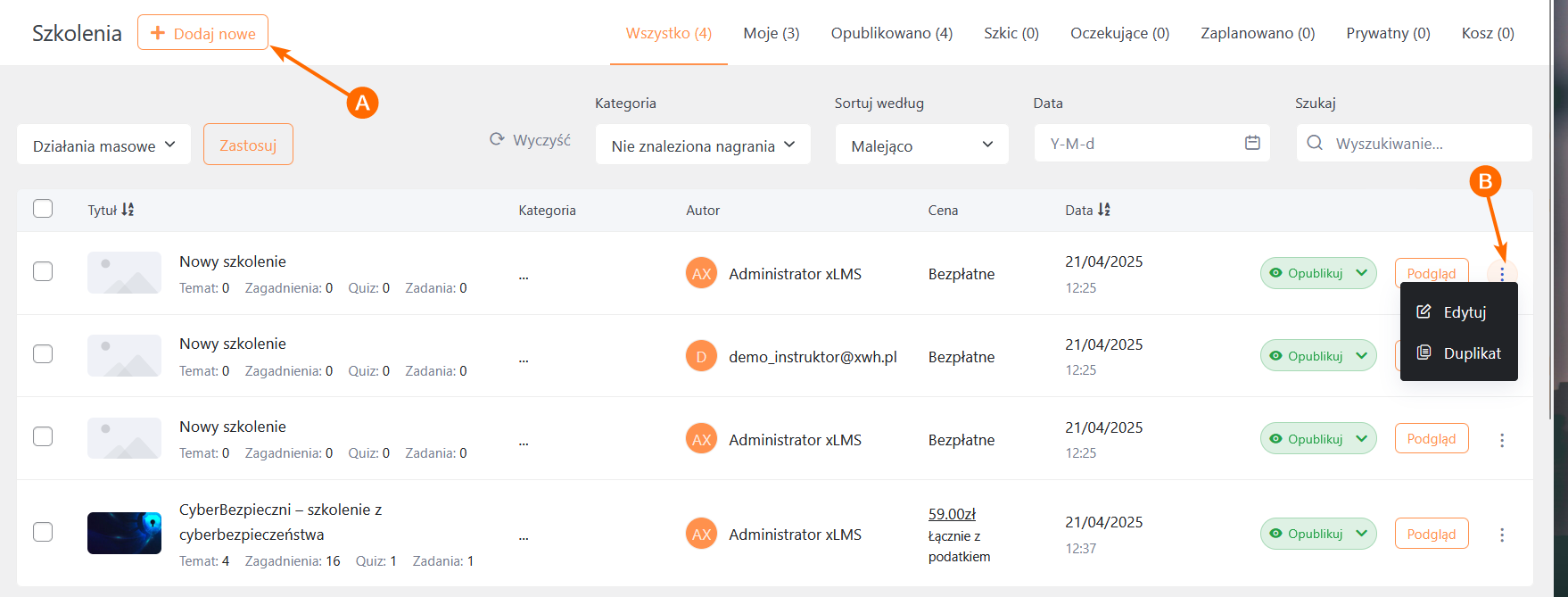Open three-dot menu for third Nowy szkolenie
Image resolution: width=1568 pixels, height=597 pixels.
[1502, 440]
